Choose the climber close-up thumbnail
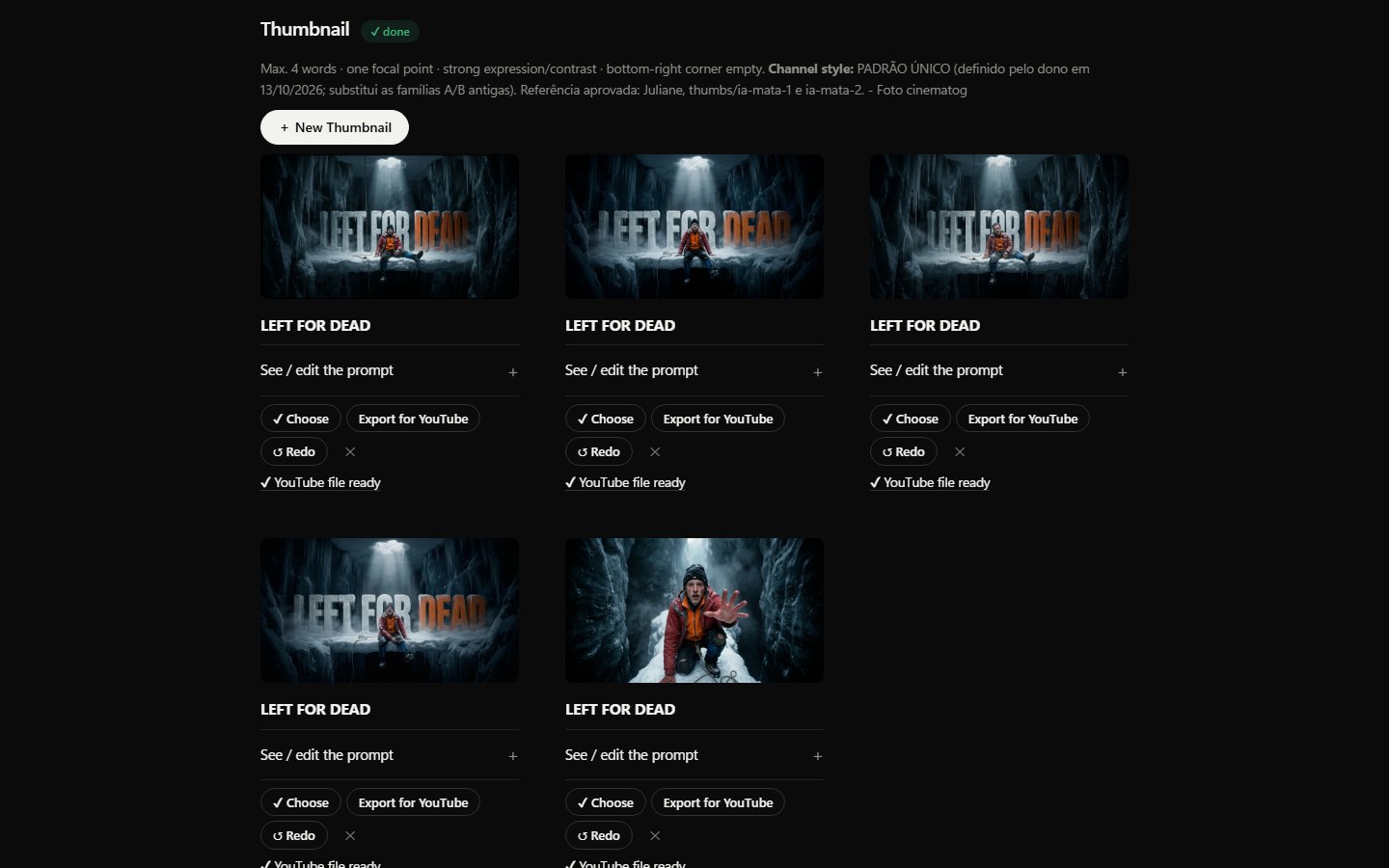Viewport: 1389px width, 868px height. [x=606, y=802]
